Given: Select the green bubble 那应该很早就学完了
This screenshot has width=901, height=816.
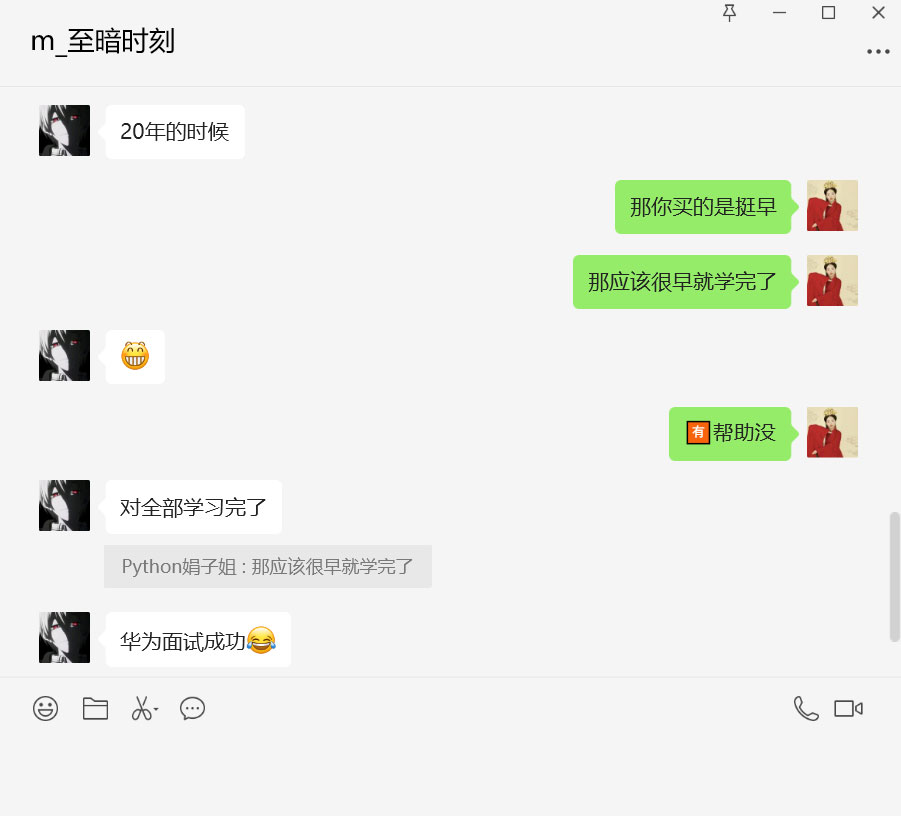Looking at the screenshot, I should 682,282.
